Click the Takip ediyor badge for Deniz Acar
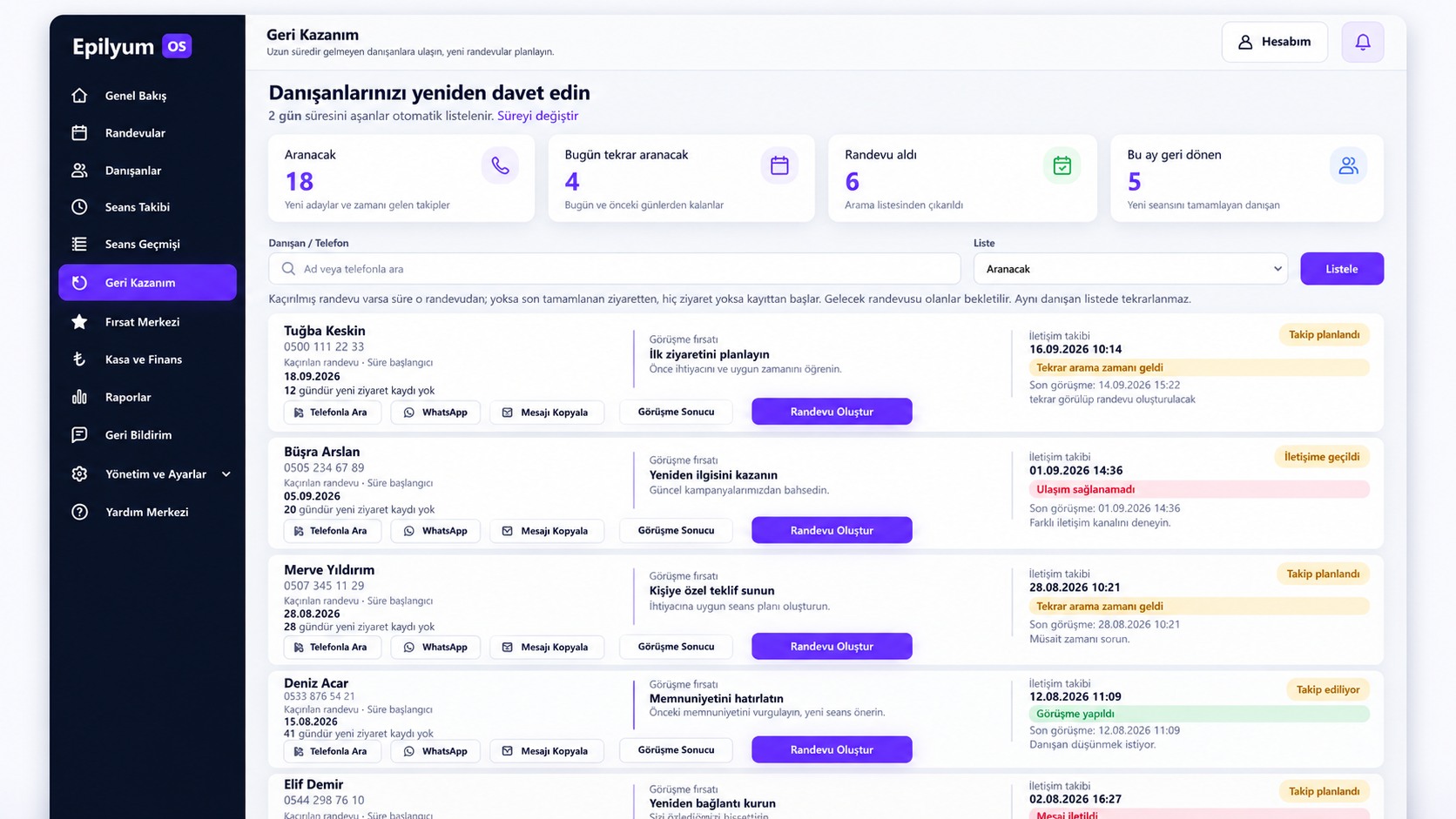This screenshot has width=1456, height=819. click(x=1328, y=689)
